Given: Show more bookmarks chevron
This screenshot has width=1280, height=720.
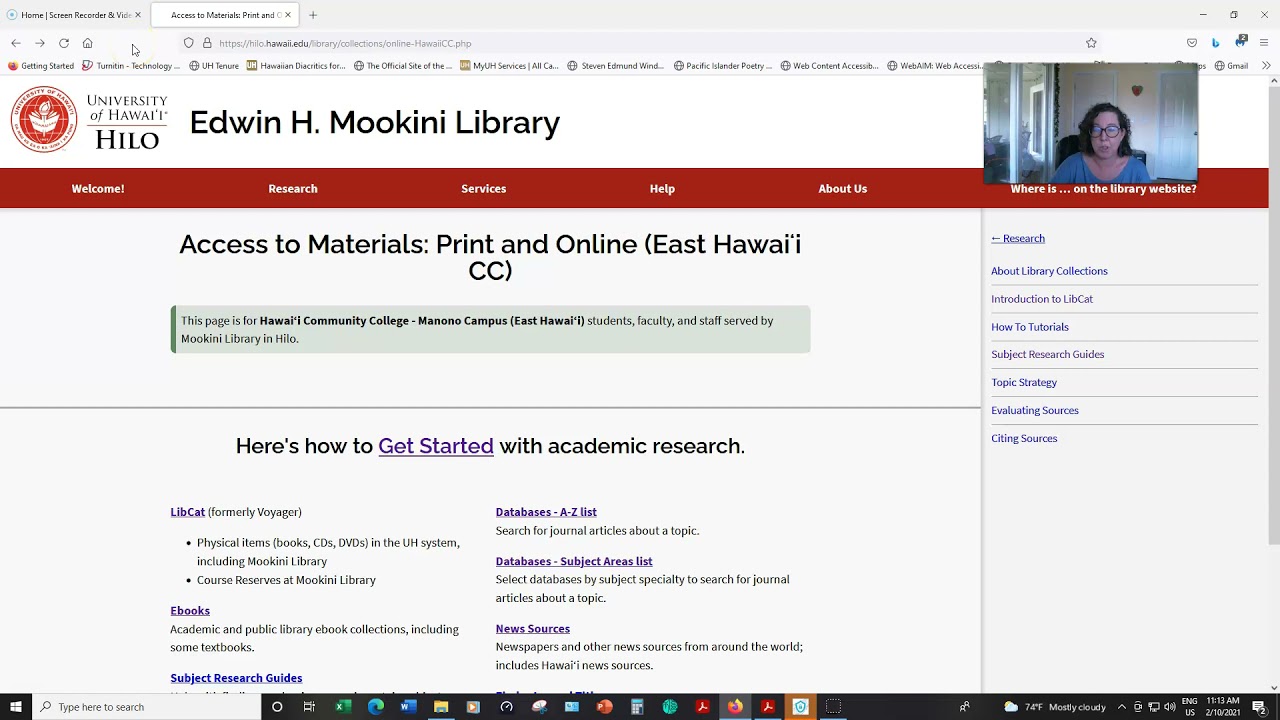Looking at the screenshot, I should click(1266, 66).
